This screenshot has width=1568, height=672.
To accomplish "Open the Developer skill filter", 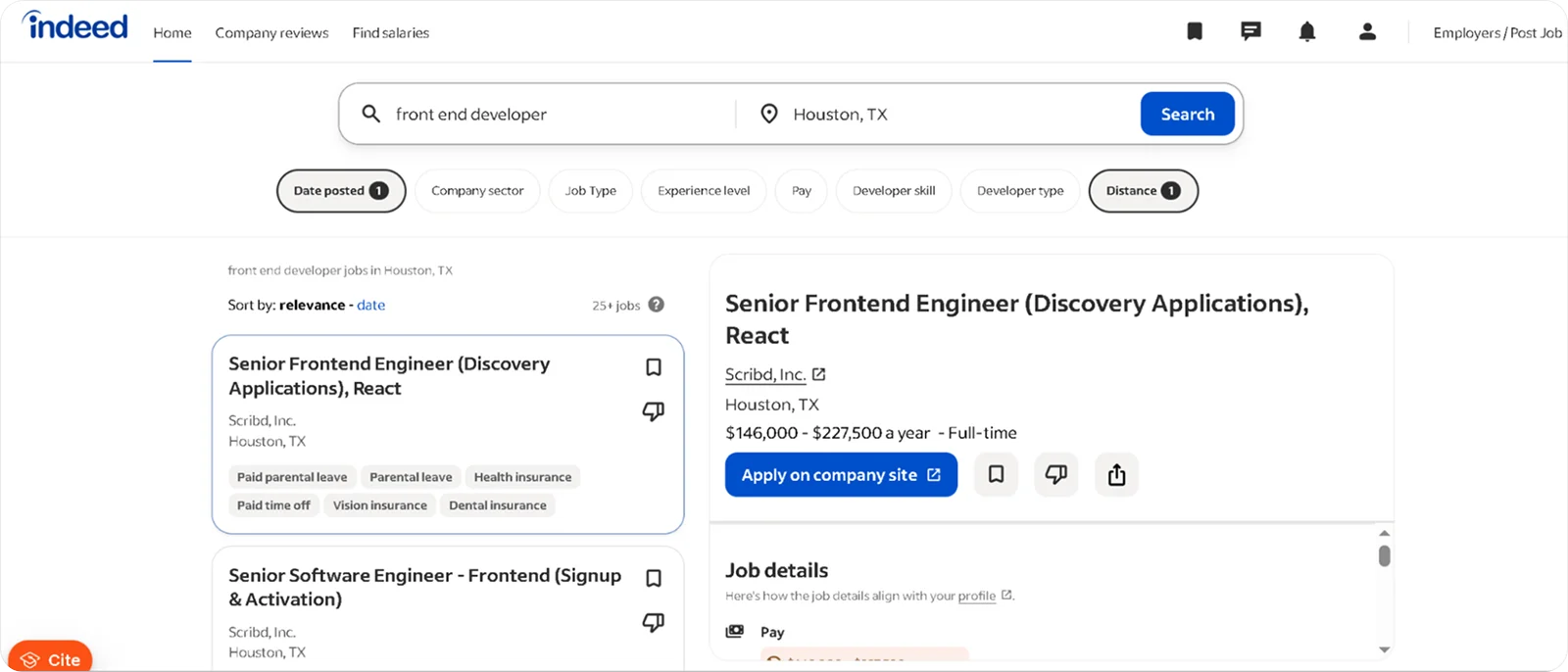I will click(x=894, y=191).
